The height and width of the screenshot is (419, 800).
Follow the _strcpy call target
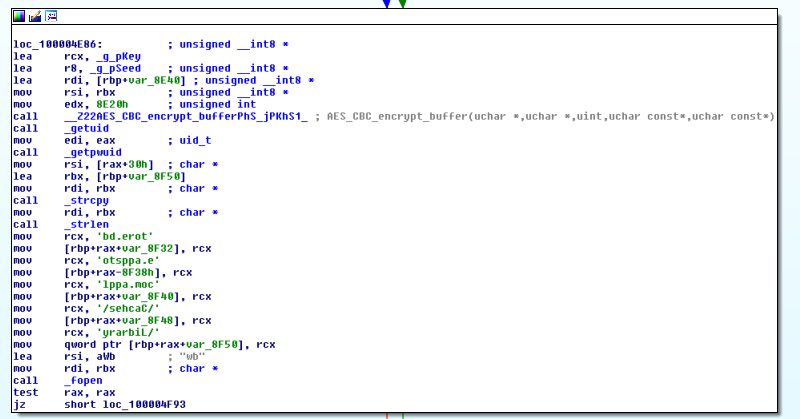pos(86,201)
